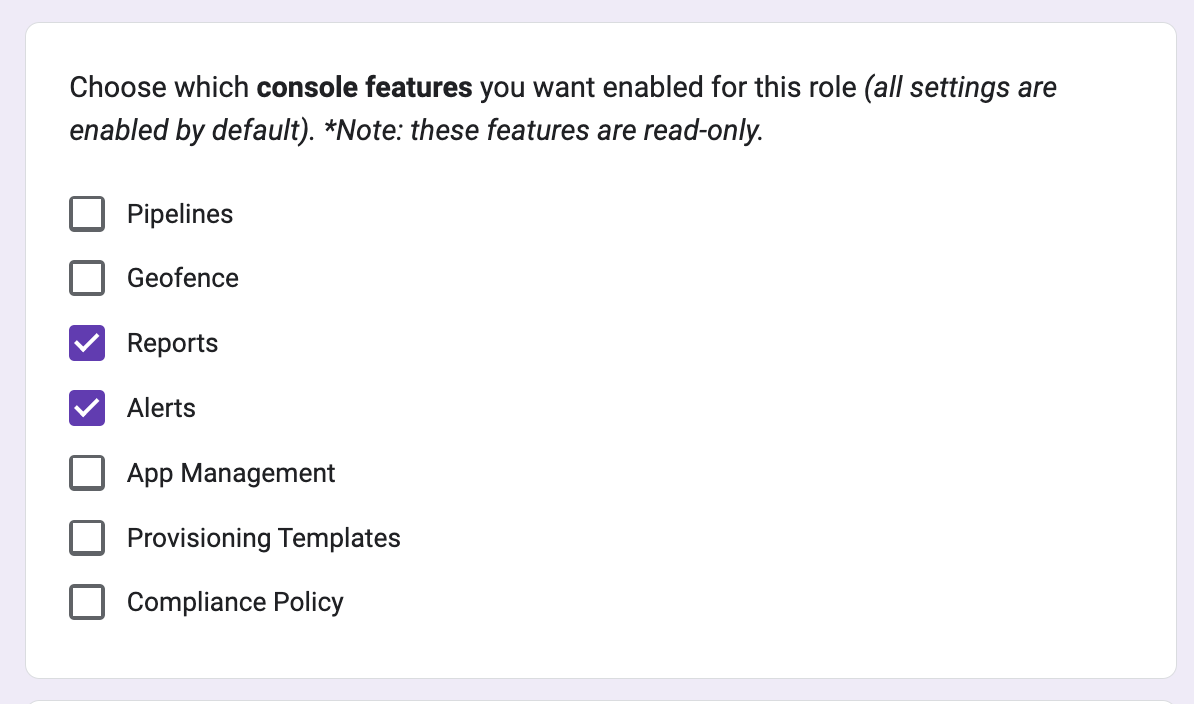Image resolution: width=1194 pixels, height=704 pixels.
Task: Click the "enabled by default" italic phrase
Action: pos(187,130)
